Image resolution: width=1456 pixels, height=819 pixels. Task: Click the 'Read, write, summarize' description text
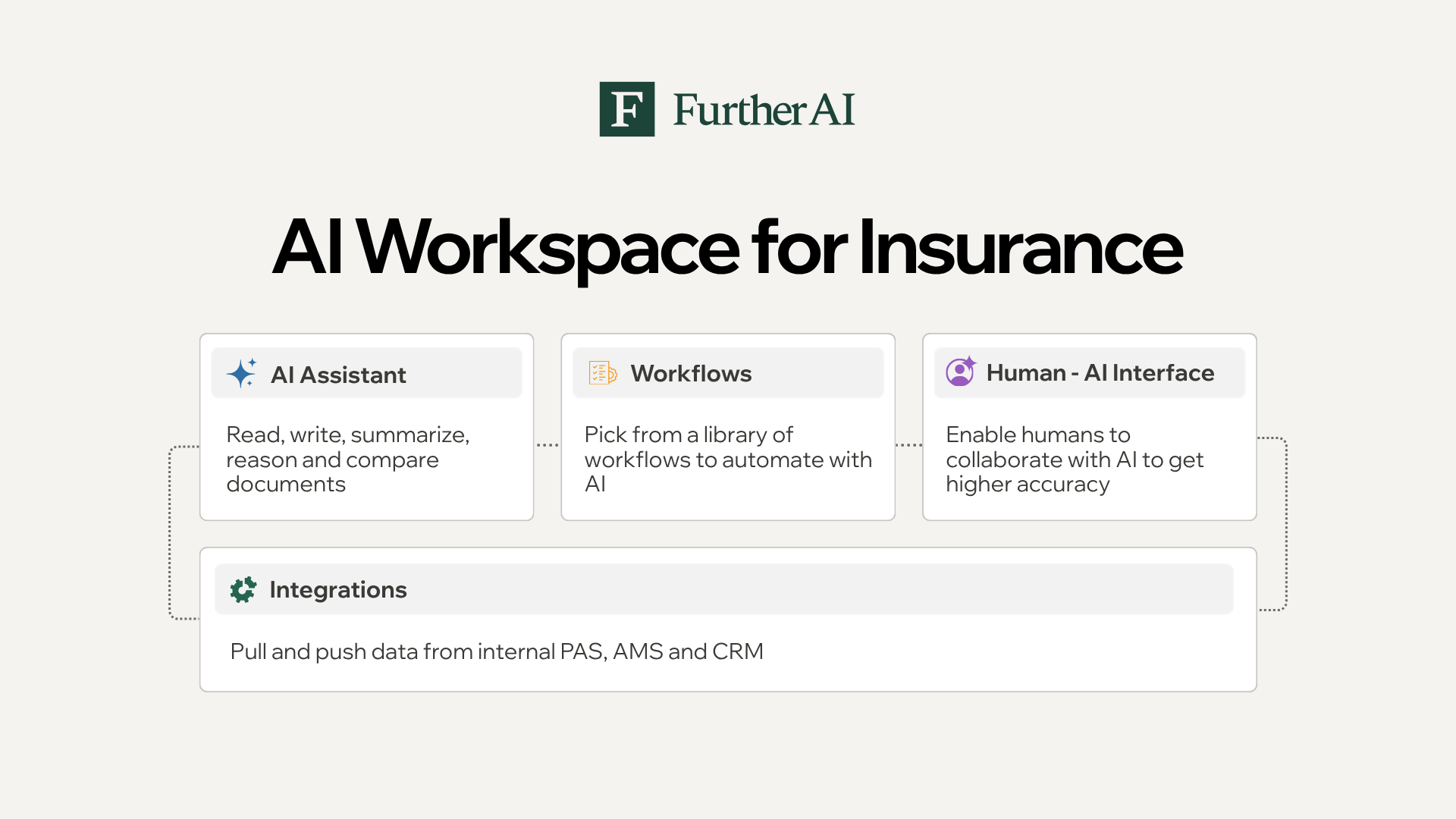click(x=347, y=460)
